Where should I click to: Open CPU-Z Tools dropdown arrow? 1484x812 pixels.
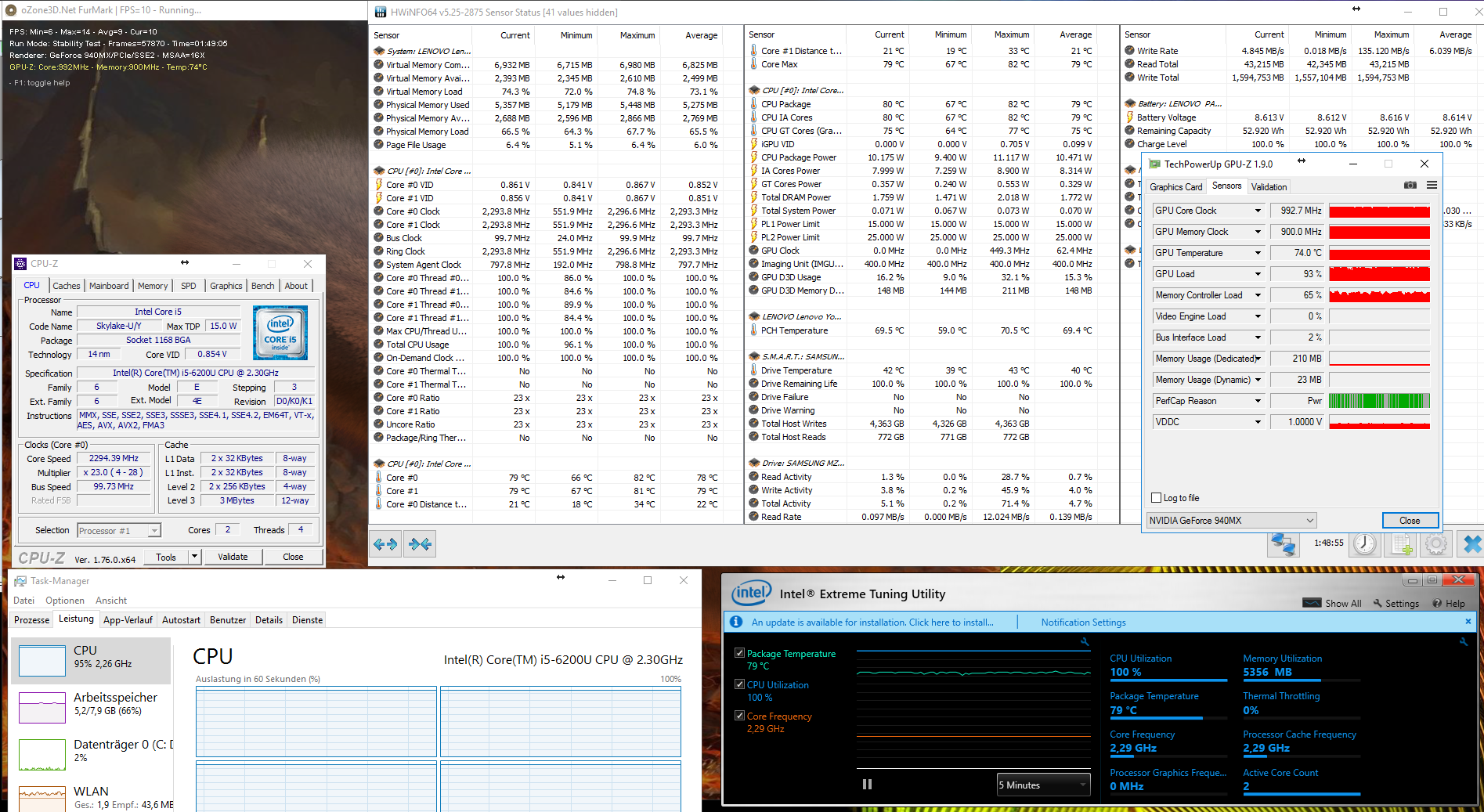pos(194,557)
